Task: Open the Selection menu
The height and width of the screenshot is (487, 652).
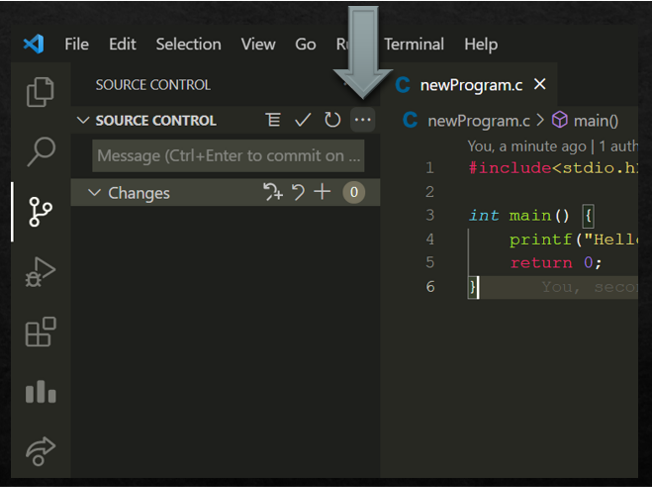Action: [188, 44]
